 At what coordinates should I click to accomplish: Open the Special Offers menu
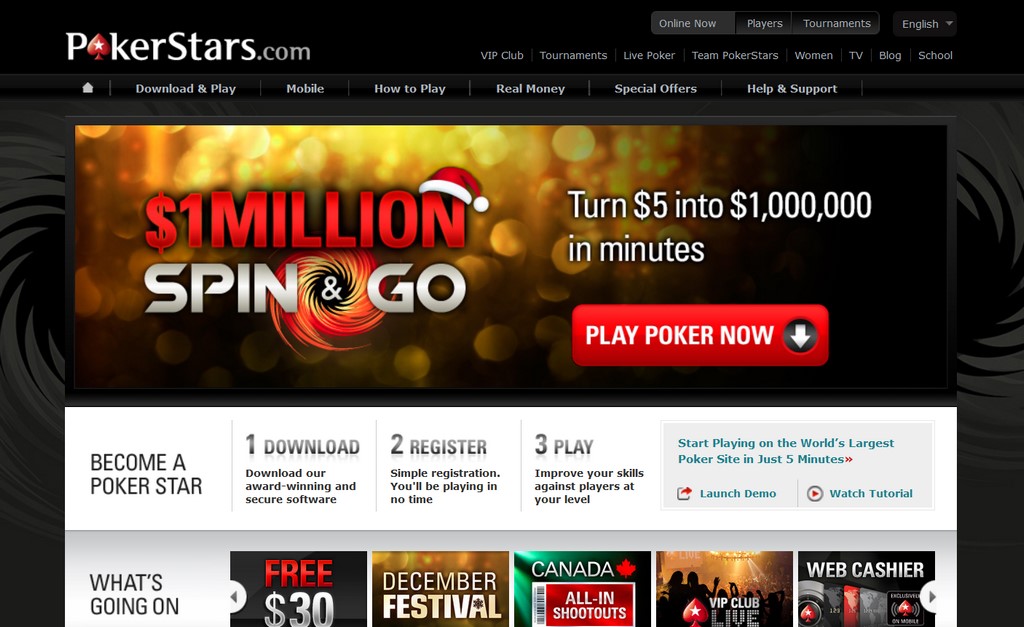(656, 89)
